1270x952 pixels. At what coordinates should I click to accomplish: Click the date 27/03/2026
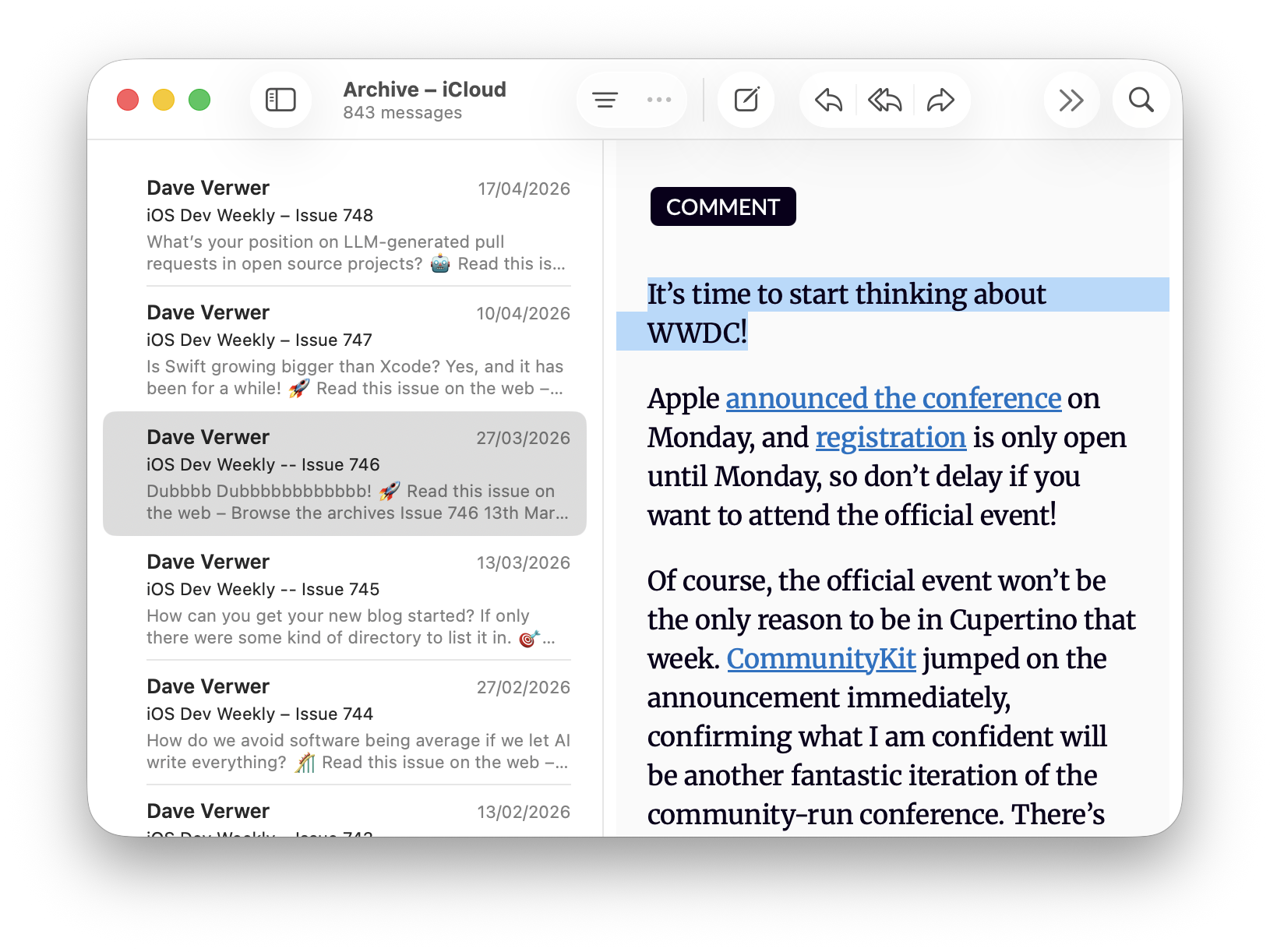(x=524, y=438)
